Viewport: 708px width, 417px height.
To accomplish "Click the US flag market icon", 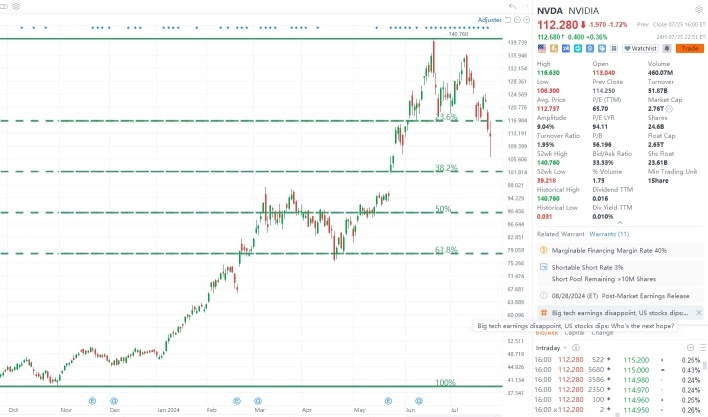I will pos(542,48).
